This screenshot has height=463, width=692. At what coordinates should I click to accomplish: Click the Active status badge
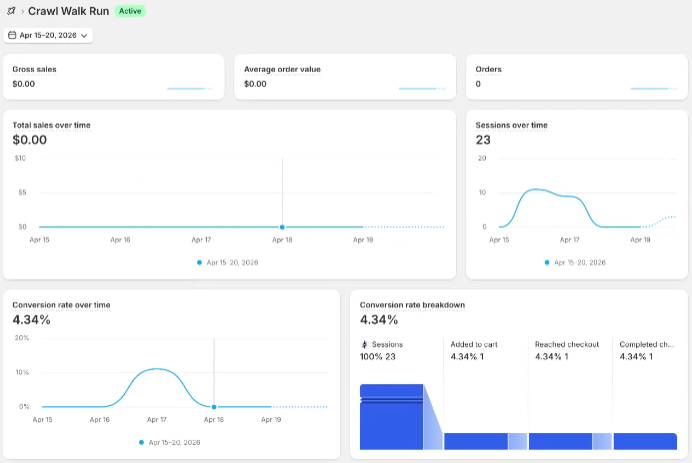tap(130, 11)
